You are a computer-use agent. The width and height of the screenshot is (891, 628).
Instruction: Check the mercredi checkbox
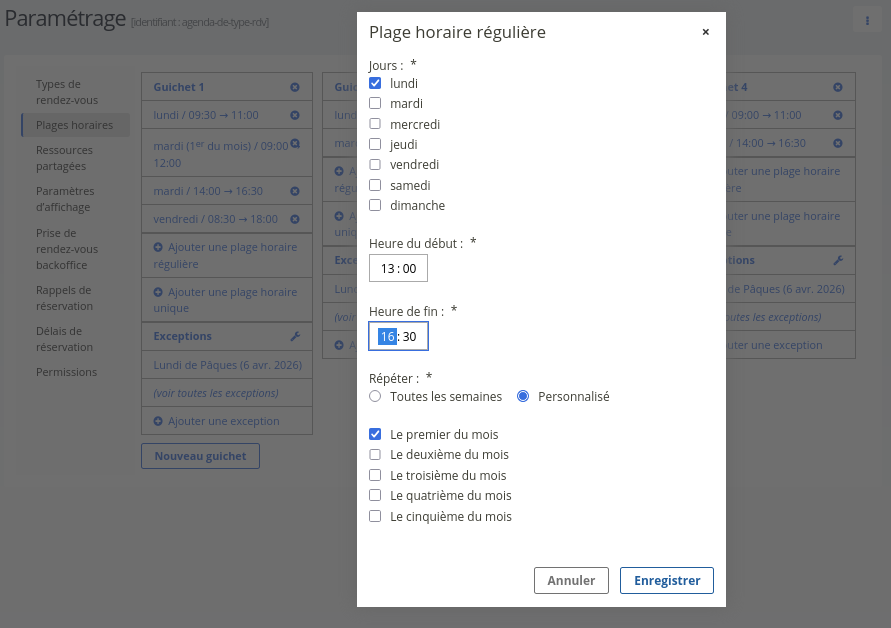[375, 125]
